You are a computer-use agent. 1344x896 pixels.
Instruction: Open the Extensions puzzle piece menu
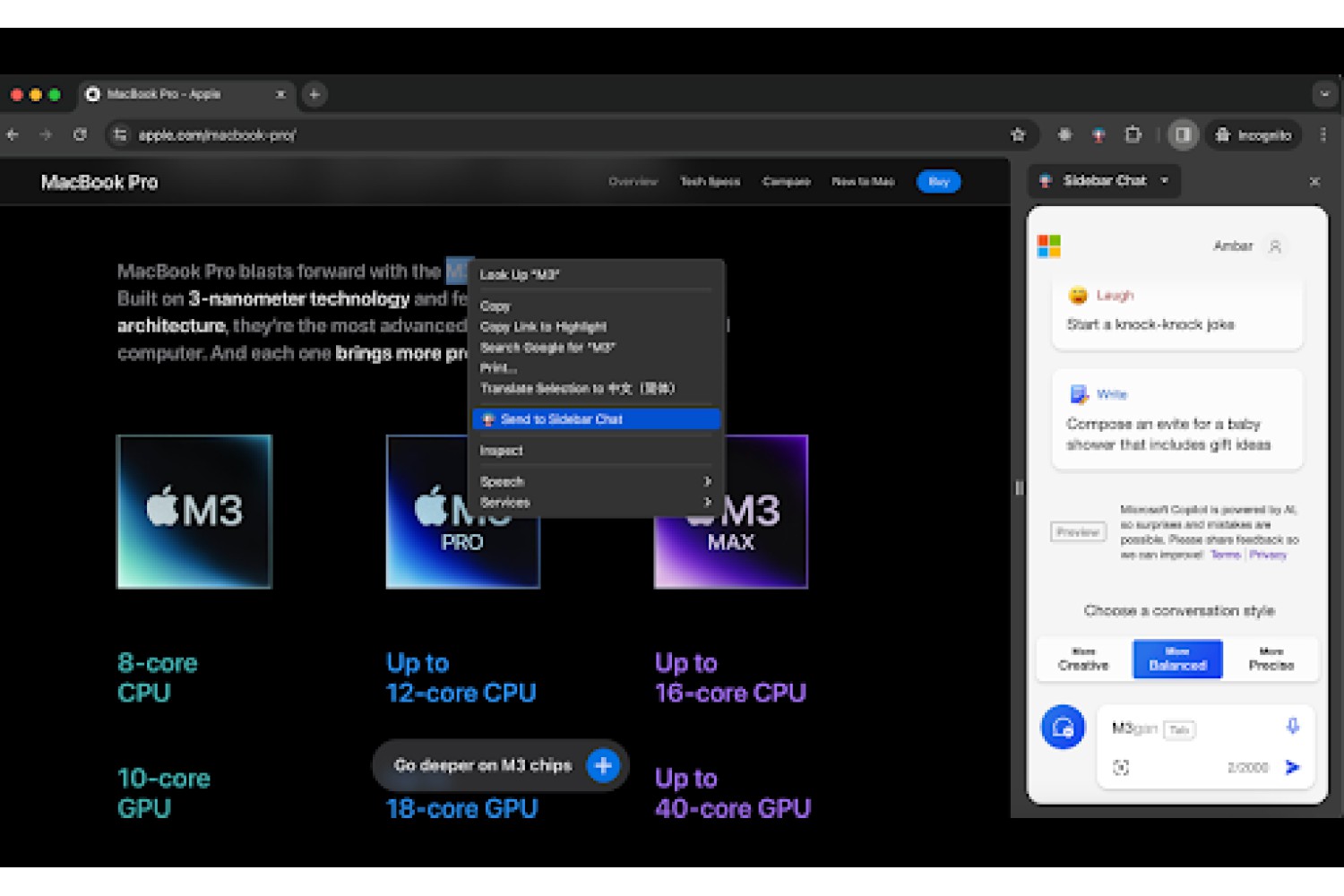pyautogui.click(x=1133, y=134)
